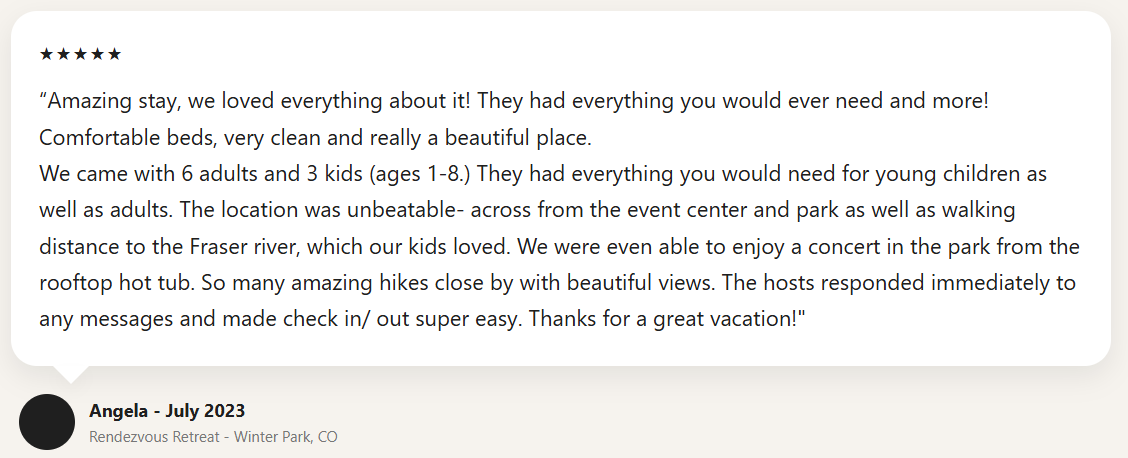Click the fifth and last rating star
1128x458 pixels.
click(x=114, y=54)
